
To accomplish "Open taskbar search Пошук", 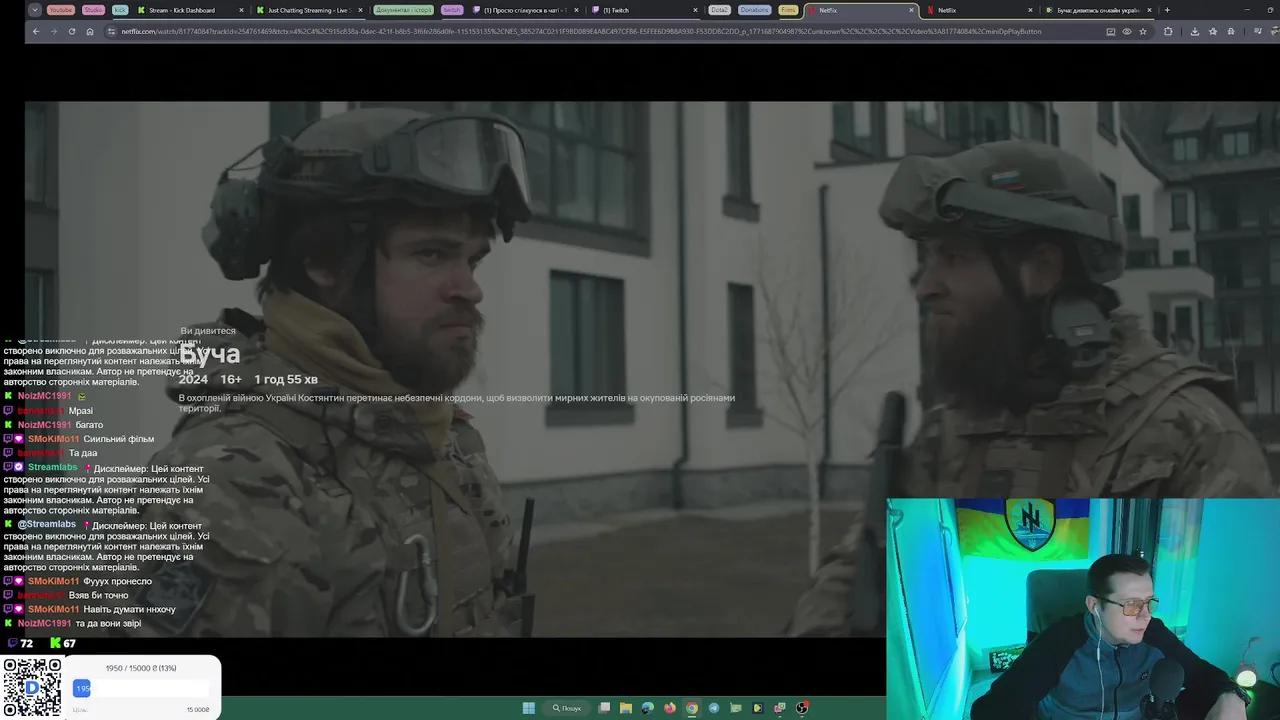I will pos(566,708).
